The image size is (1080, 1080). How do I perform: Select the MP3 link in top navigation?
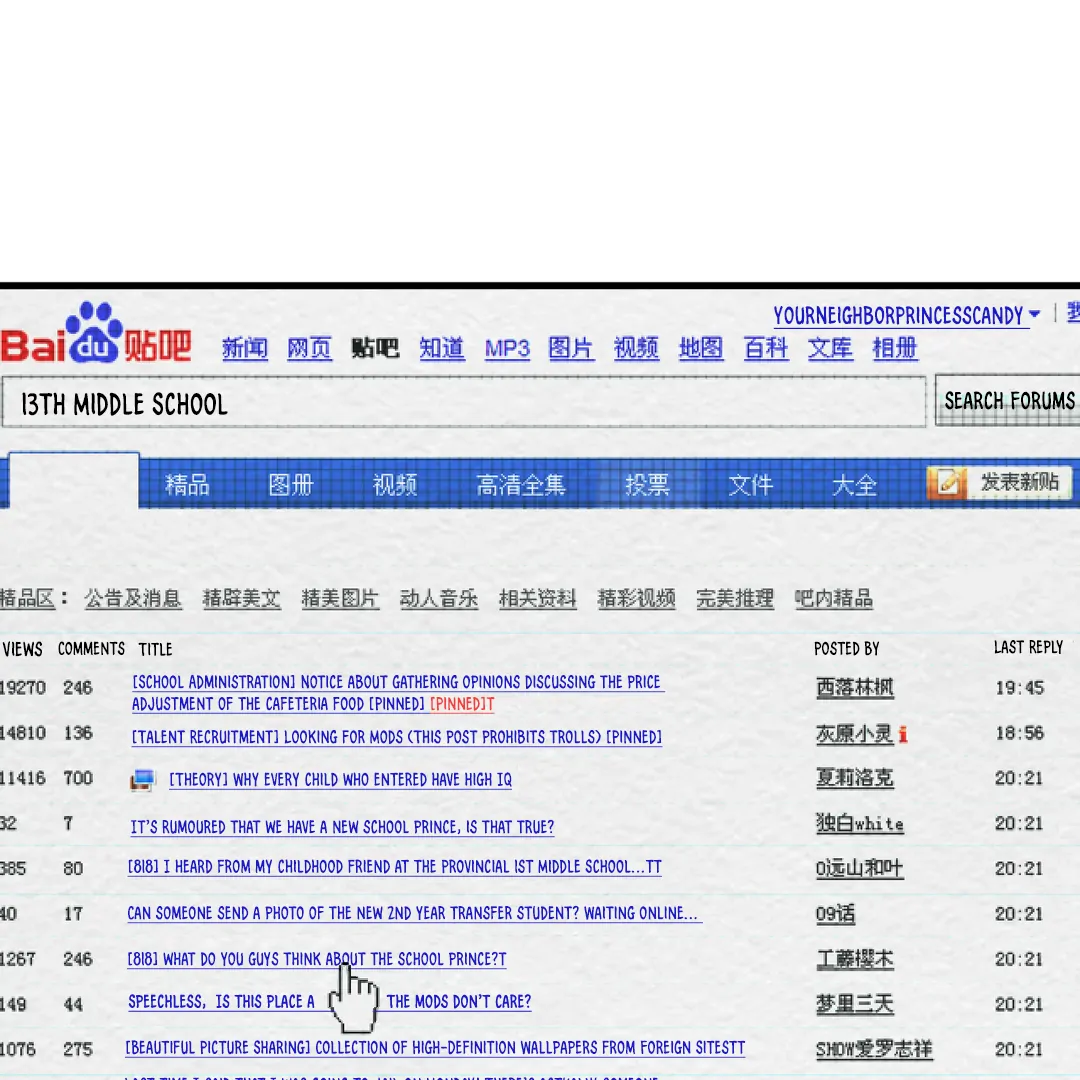(x=507, y=348)
